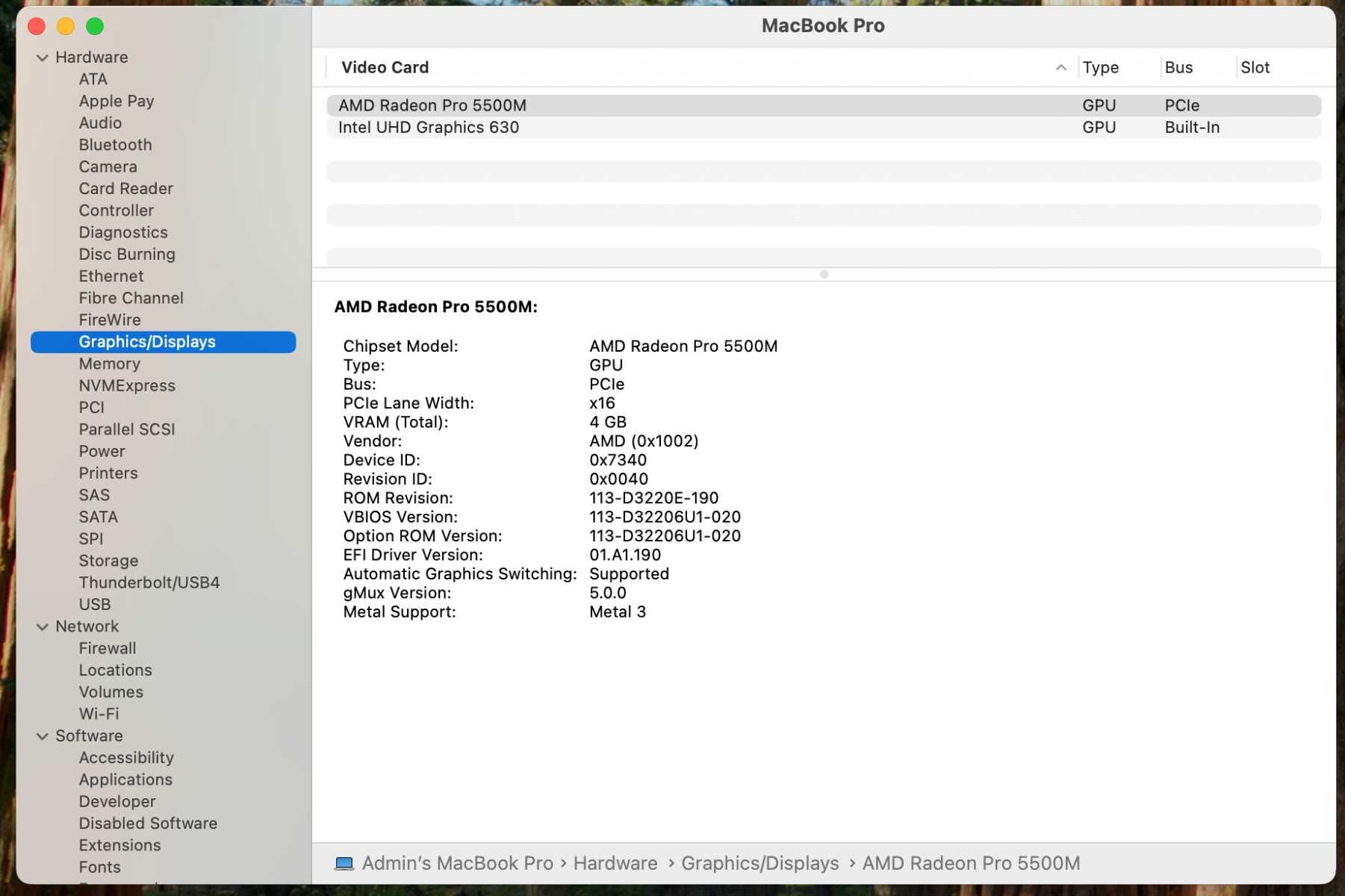Select Locations under Network
The height and width of the screenshot is (896, 1345).
[x=115, y=671]
